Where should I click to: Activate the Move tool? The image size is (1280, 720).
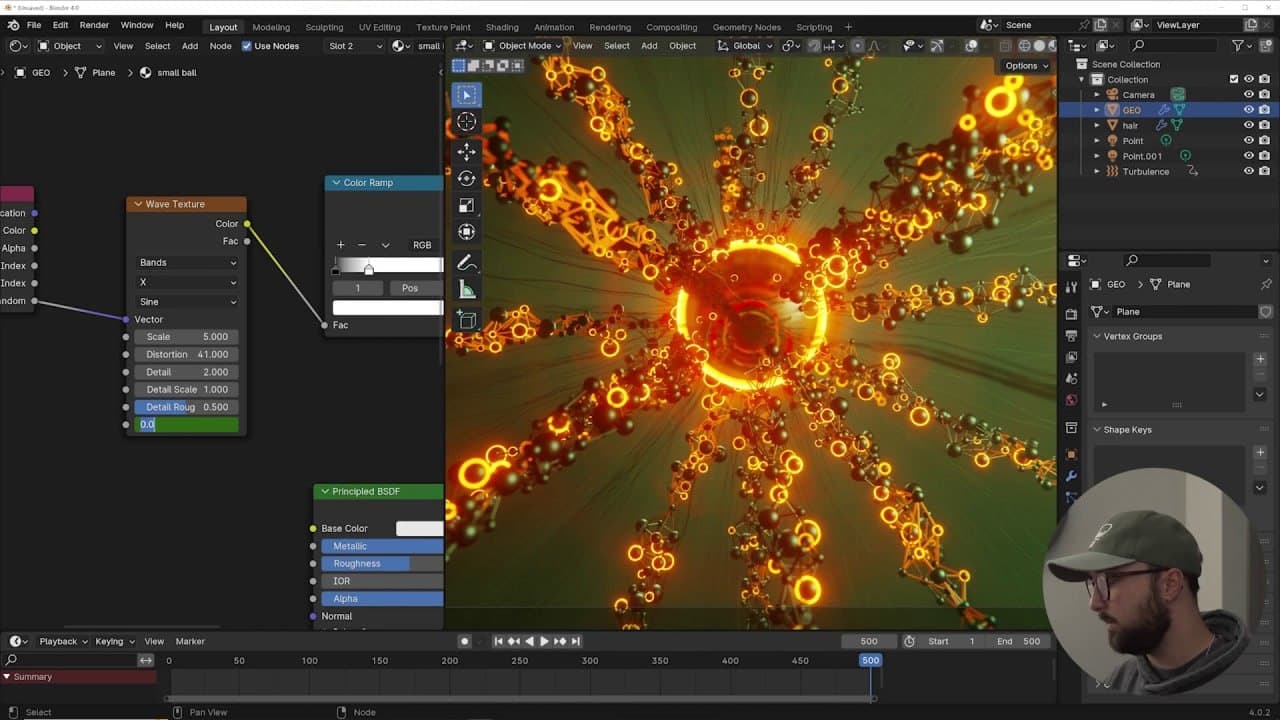tap(466, 150)
